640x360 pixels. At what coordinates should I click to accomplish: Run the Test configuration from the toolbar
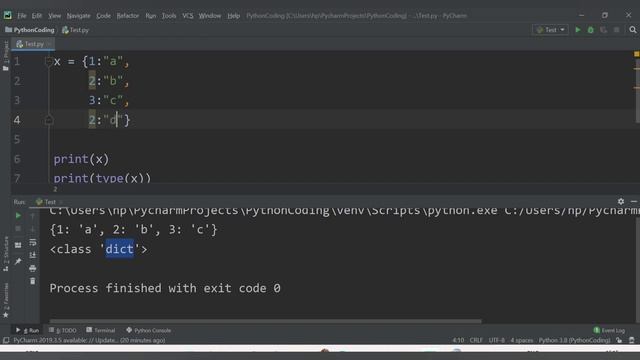pyautogui.click(x=578, y=30)
